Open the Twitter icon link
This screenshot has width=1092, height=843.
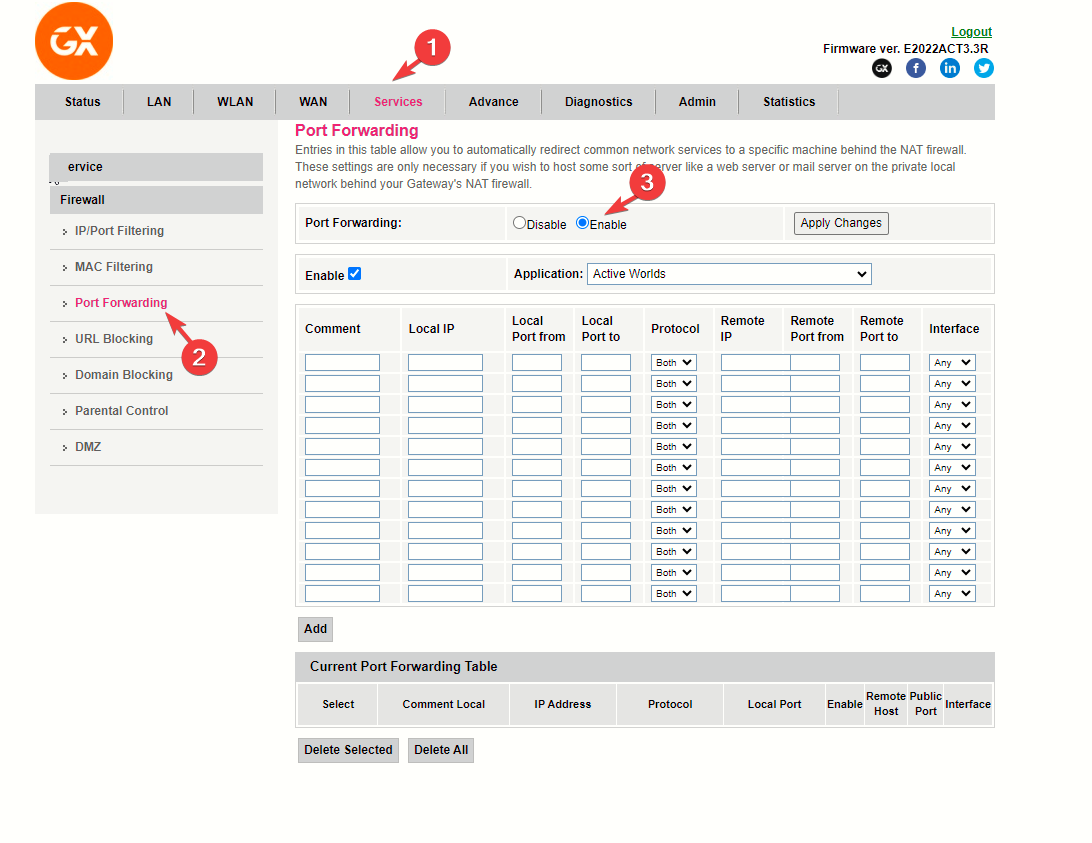coord(984,68)
